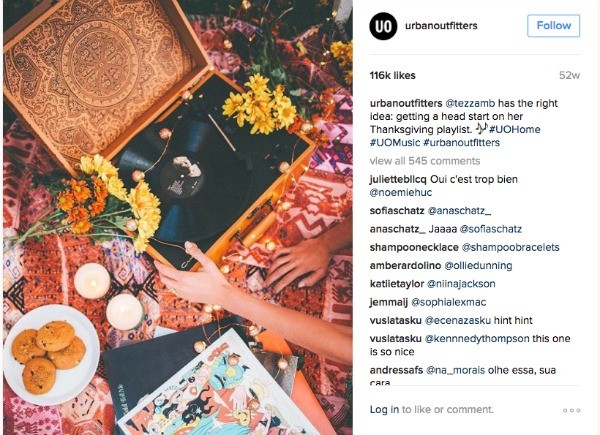
Task: Click the record player post photo
Action: 178,217
